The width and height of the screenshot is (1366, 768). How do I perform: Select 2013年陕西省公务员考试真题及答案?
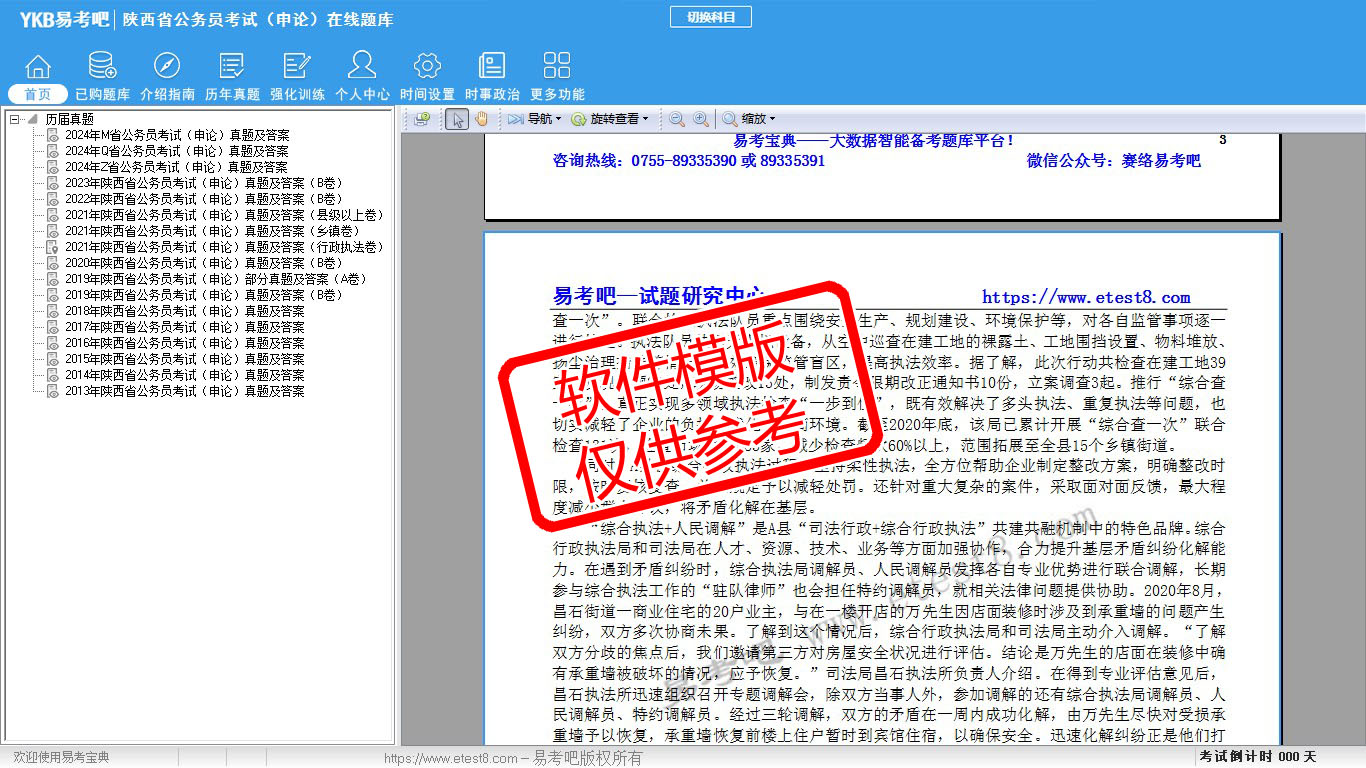pos(185,391)
